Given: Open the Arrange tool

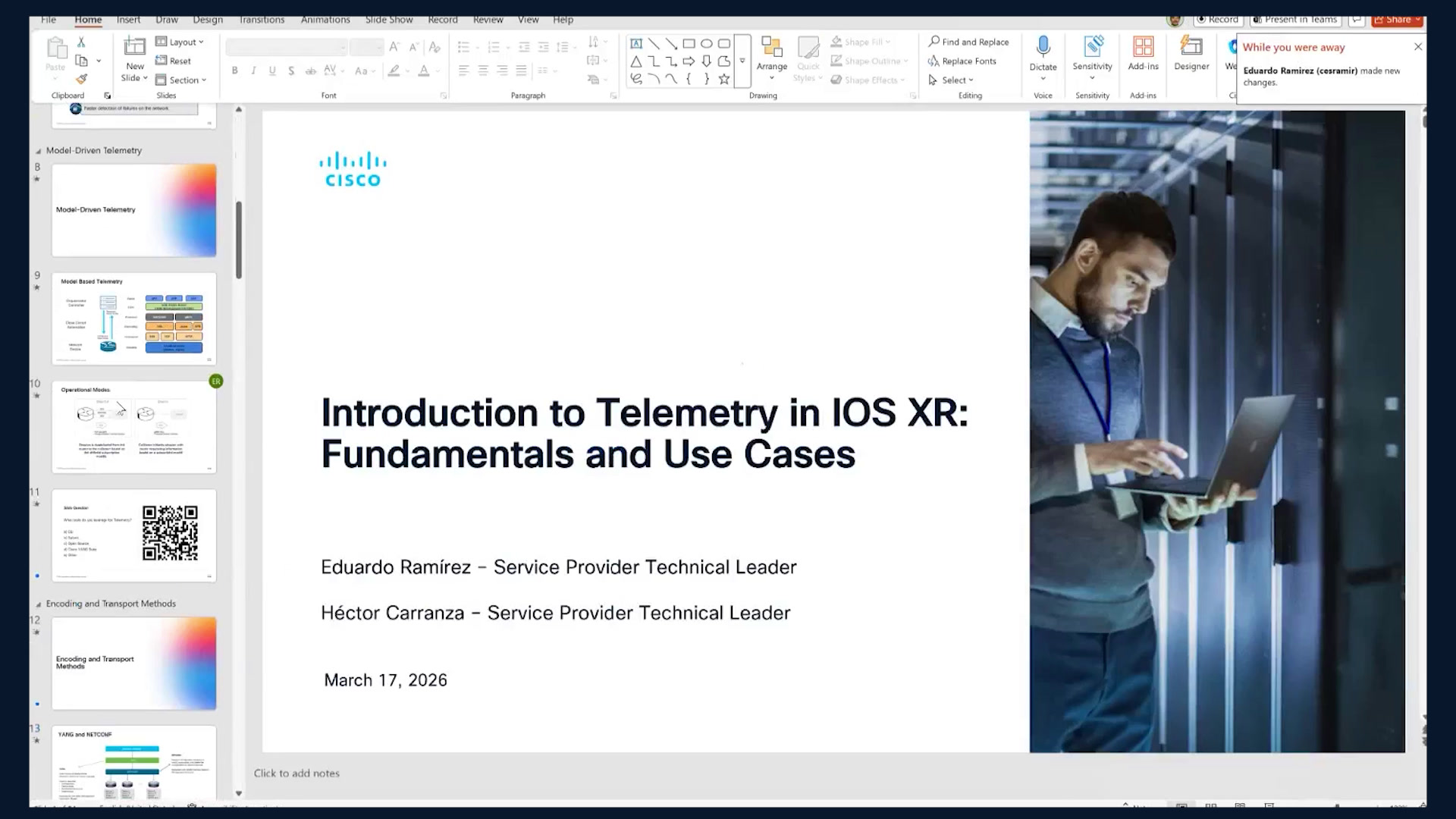Looking at the screenshot, I should pyautogui.click(x=772, y=59).
